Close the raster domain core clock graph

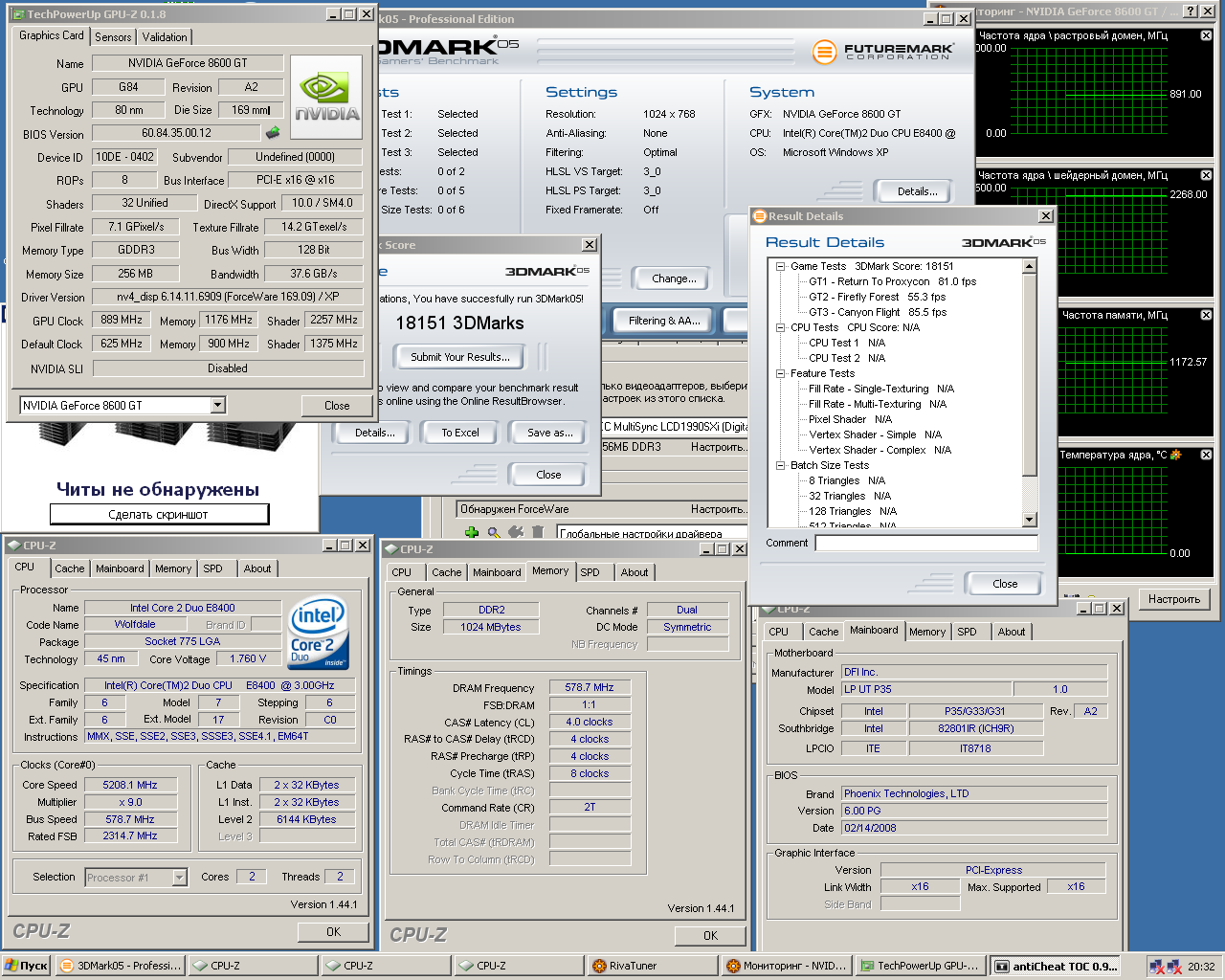click(x=1206, y=35)
